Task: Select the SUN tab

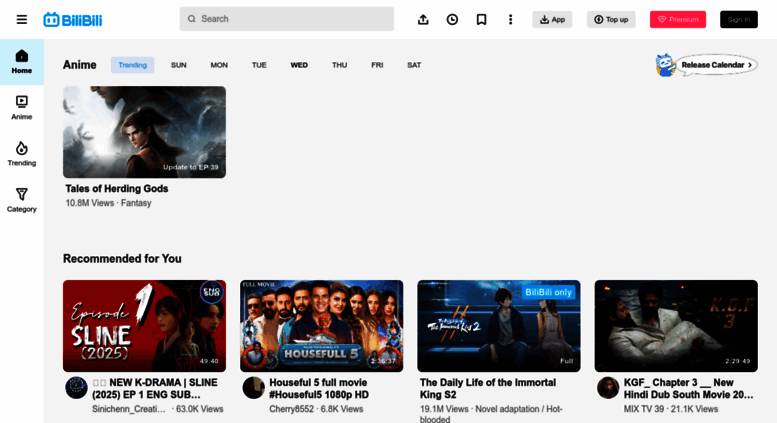Action: 179,65
